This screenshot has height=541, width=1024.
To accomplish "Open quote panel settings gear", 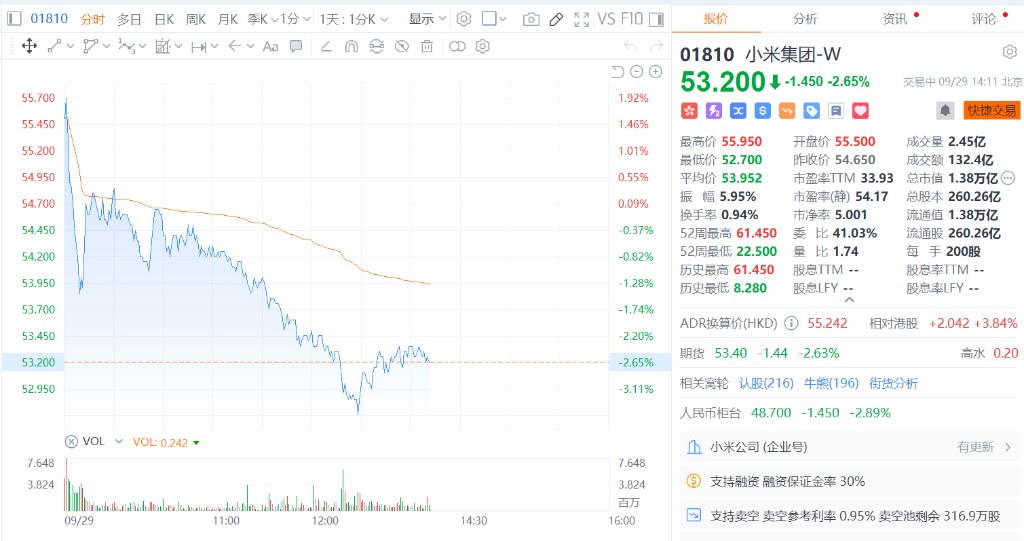I will [1010, 52].
